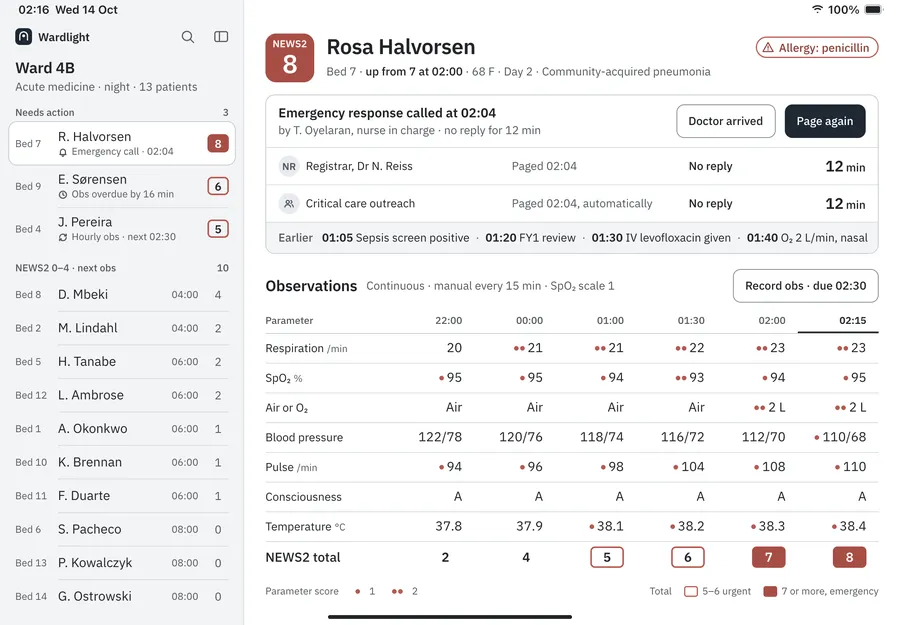This screenshot has height=625, width=900.
Task: Click the hourly obs repeat icon for Pereira
Action: [x=63, y=237]
